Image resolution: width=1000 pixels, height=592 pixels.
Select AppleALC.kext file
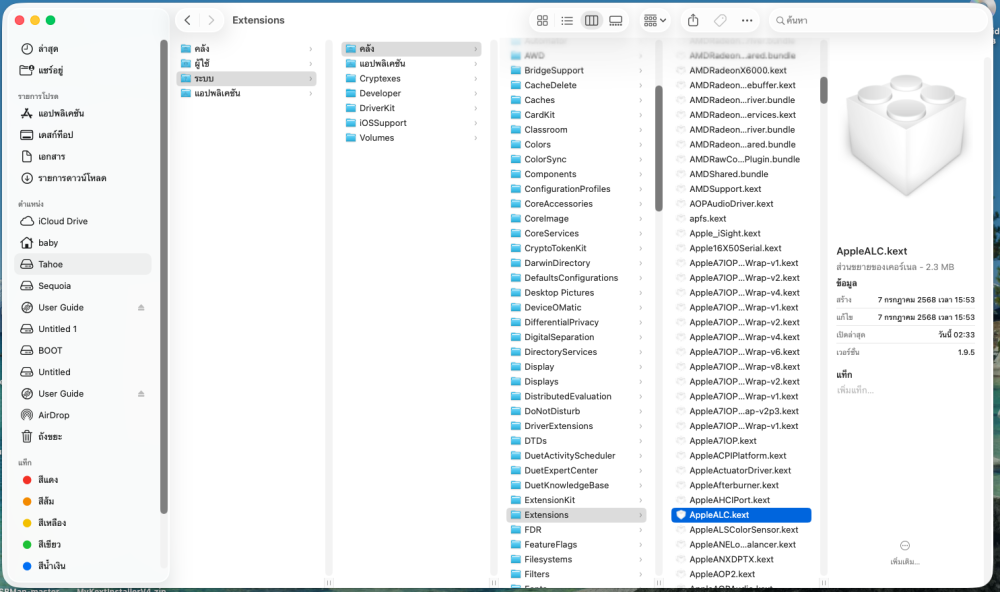click(741, 515)
